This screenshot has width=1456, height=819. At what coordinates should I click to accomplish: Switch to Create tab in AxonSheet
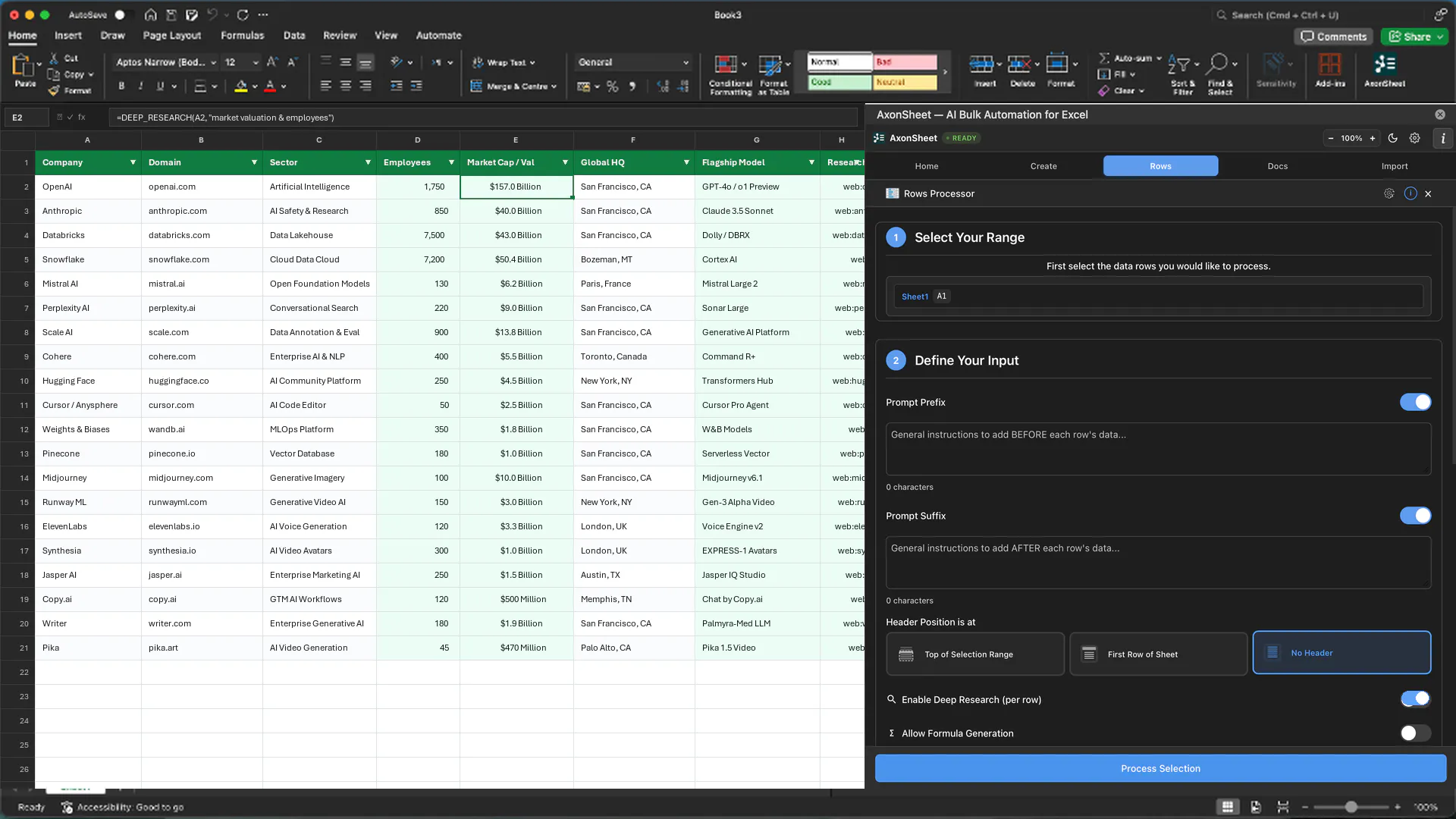tap(1043, 166)
